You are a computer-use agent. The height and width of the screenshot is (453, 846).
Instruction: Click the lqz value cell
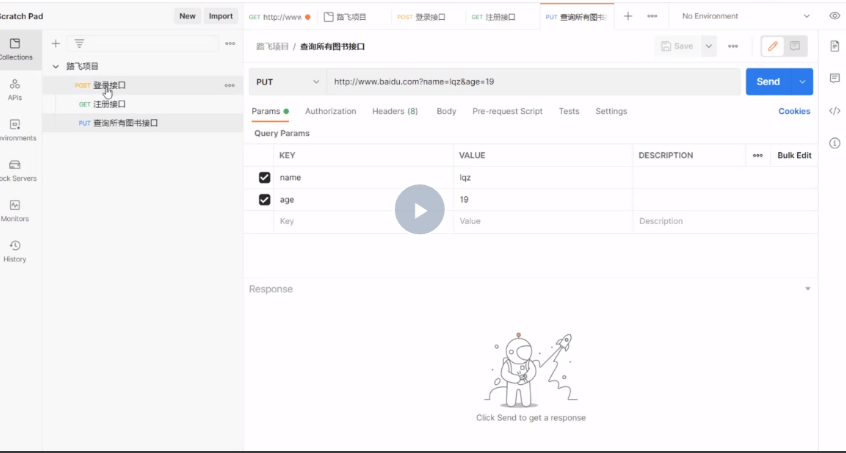[x=543, y=177]
